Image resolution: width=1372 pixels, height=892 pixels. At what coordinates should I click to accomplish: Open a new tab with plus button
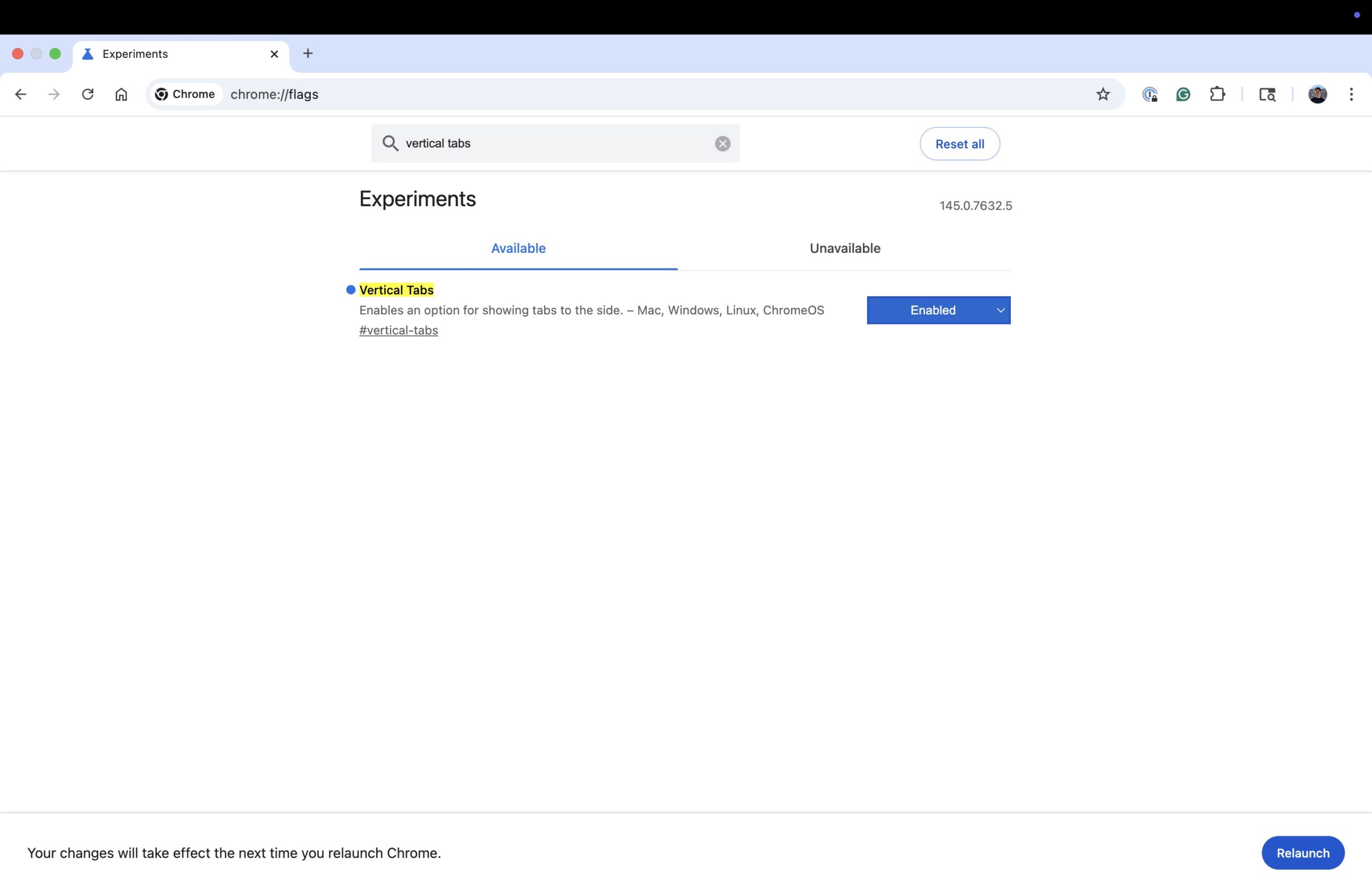tap(308, 54)
